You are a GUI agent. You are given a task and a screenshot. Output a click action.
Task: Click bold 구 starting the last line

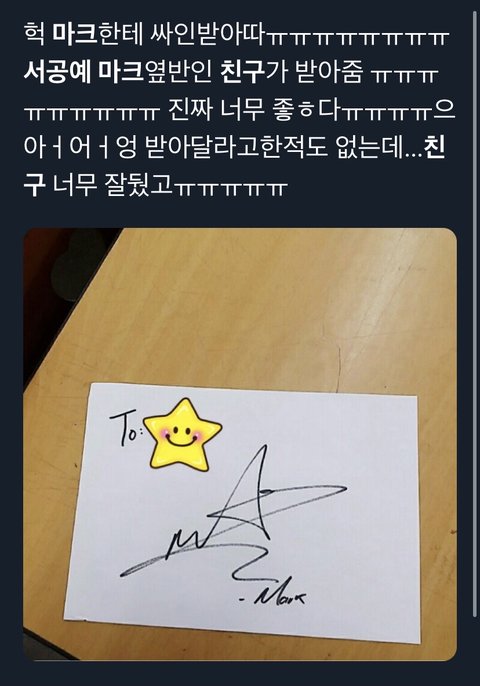point(34,186)
